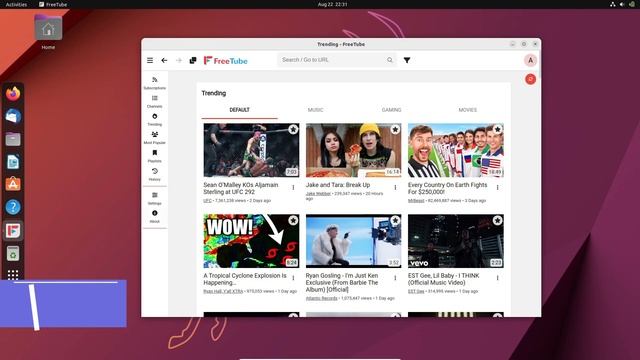Play the Ryan Gosling Ken thumbnail

point(353,241)
